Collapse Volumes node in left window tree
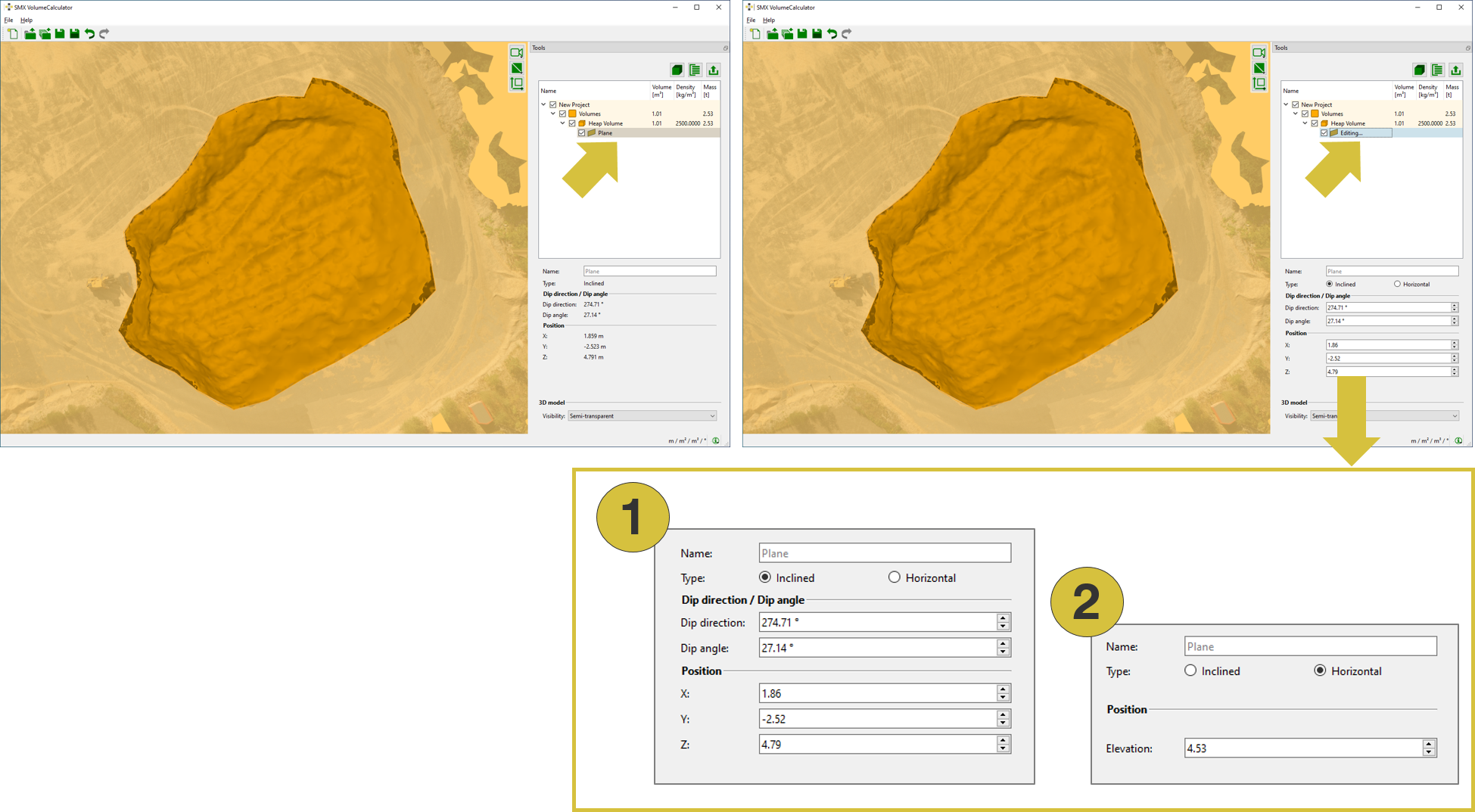Viewport: 1475px width, 812px height. [x=553, y=114]
